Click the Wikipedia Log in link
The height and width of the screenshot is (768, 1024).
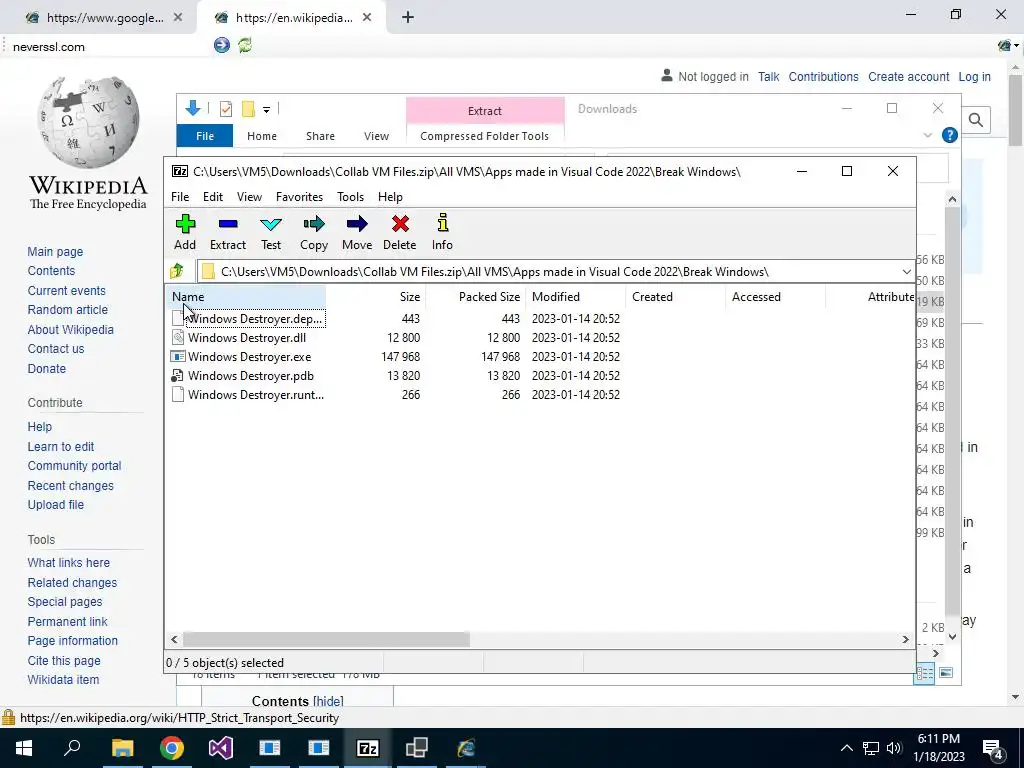pos(974,76)
